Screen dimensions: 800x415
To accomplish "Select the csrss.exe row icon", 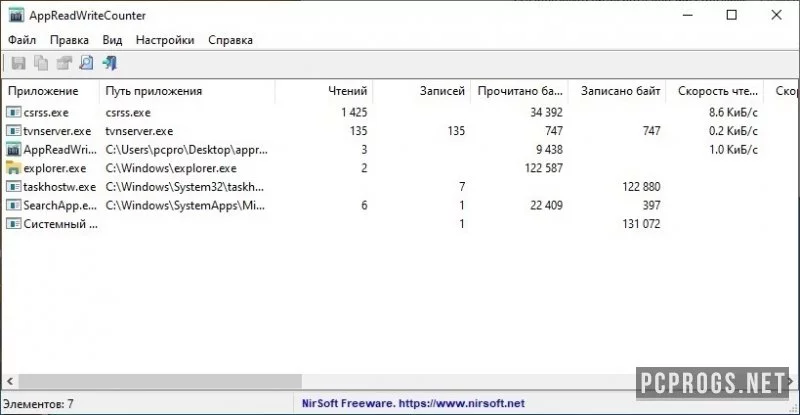I will click(13, 112).
